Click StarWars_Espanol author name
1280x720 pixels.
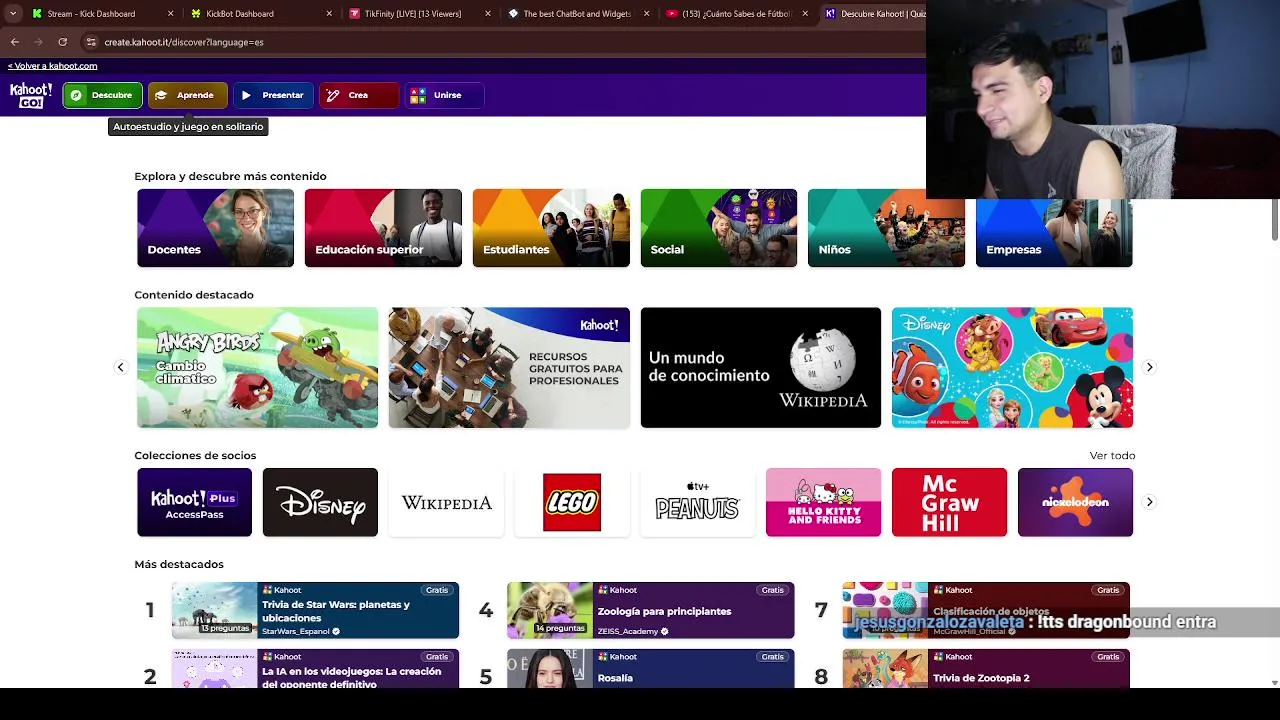pyautogui.click(x=296, y=632)
